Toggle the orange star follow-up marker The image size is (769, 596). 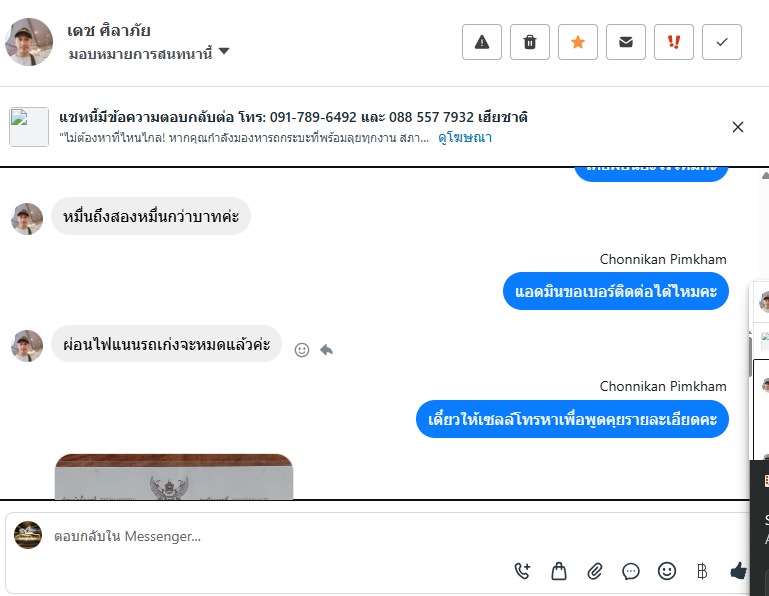click(578, 42)
